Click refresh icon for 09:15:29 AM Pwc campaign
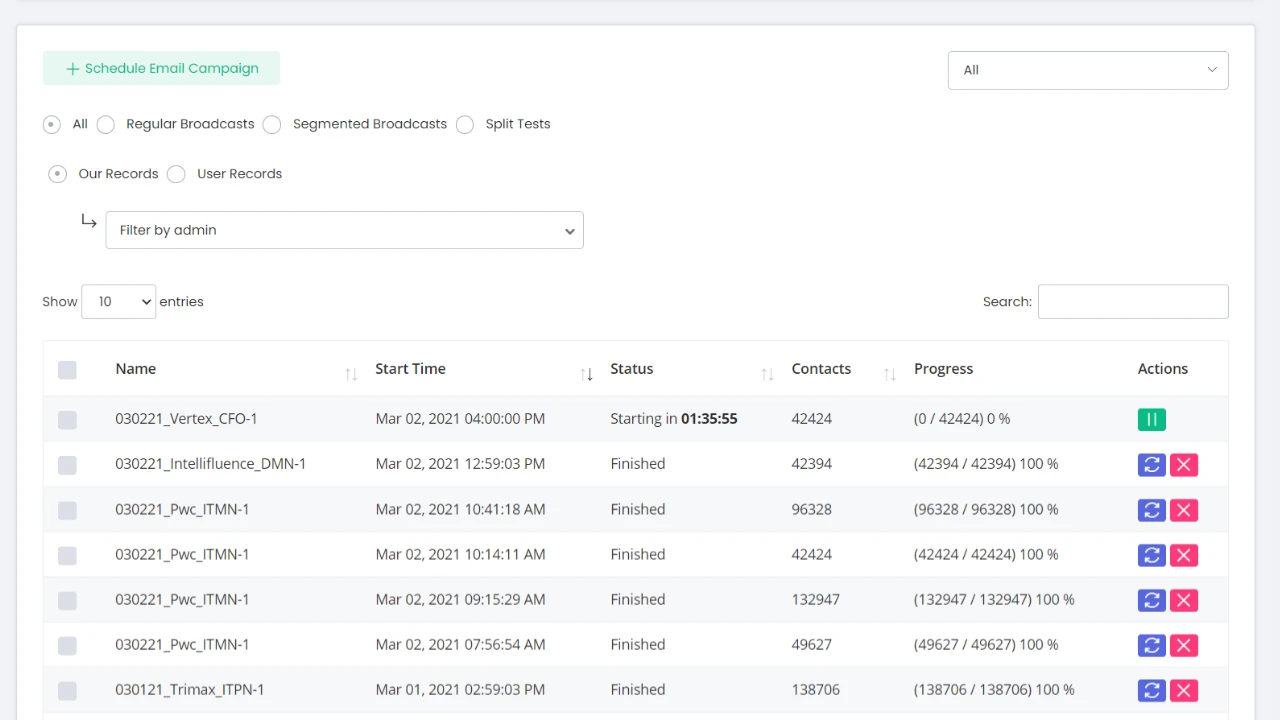The image size is (1280, 720). [x=1152, y=600]
